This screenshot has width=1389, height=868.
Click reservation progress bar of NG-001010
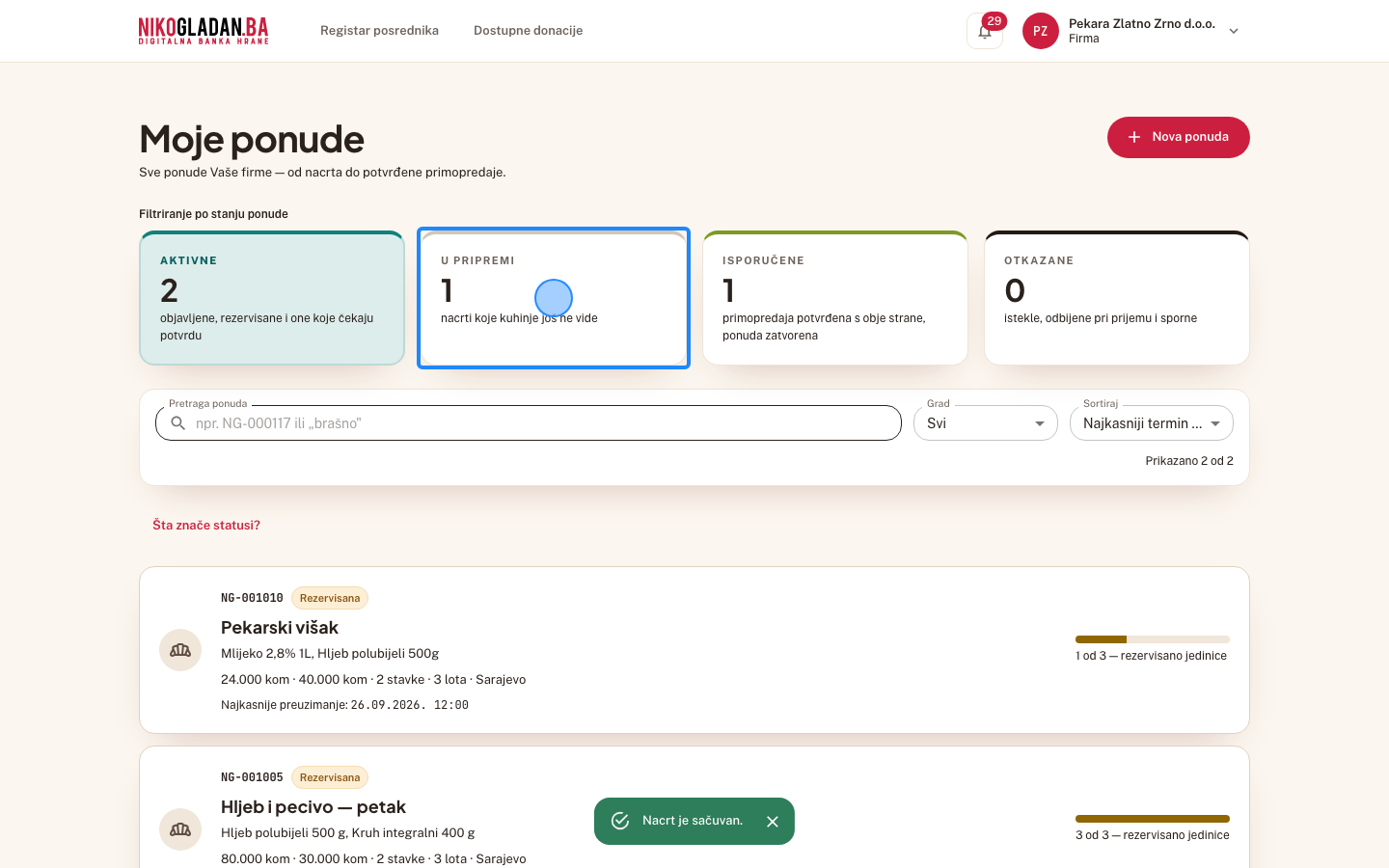point(1153,639)
